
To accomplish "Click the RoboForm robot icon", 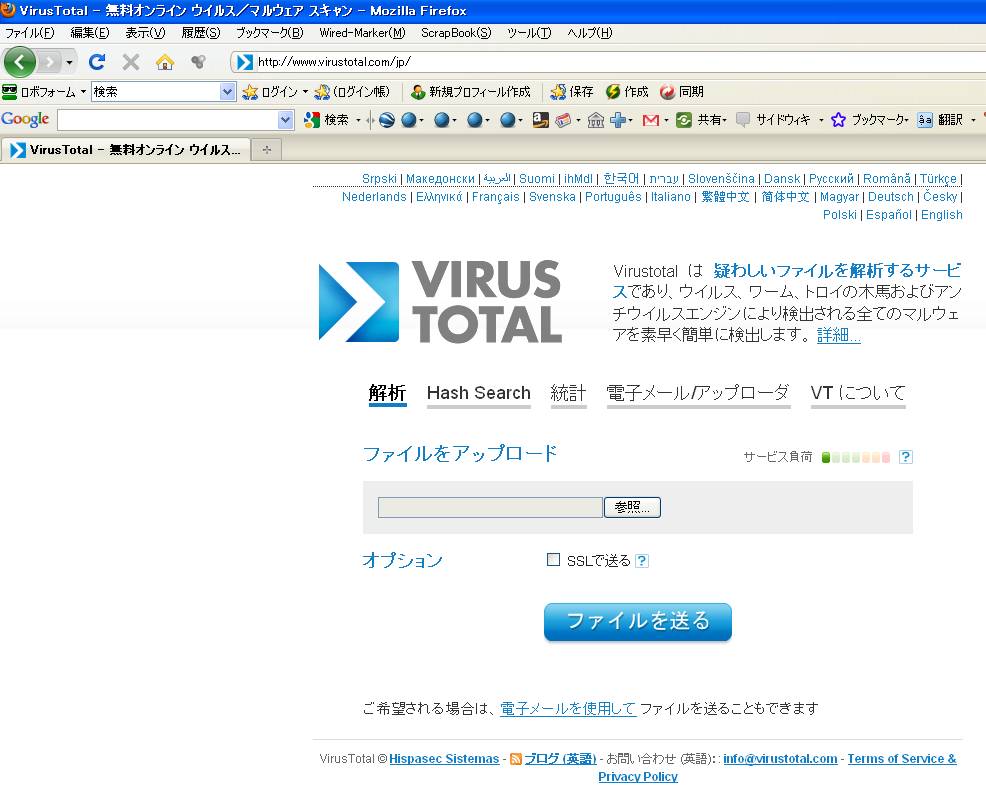I will pos(9,92).
